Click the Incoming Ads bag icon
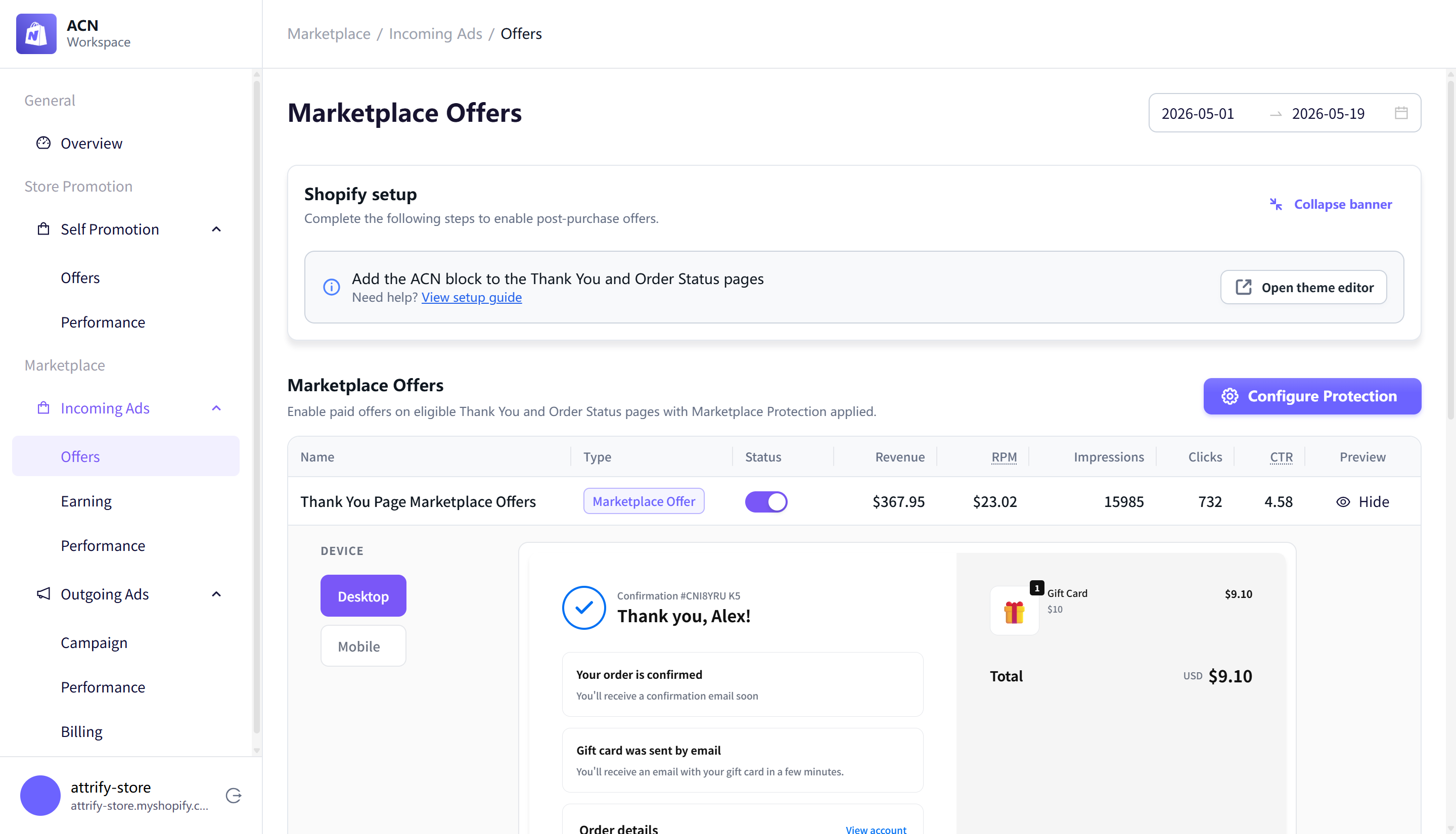Viewport: 1456px width, 834px height. (43, 407)
